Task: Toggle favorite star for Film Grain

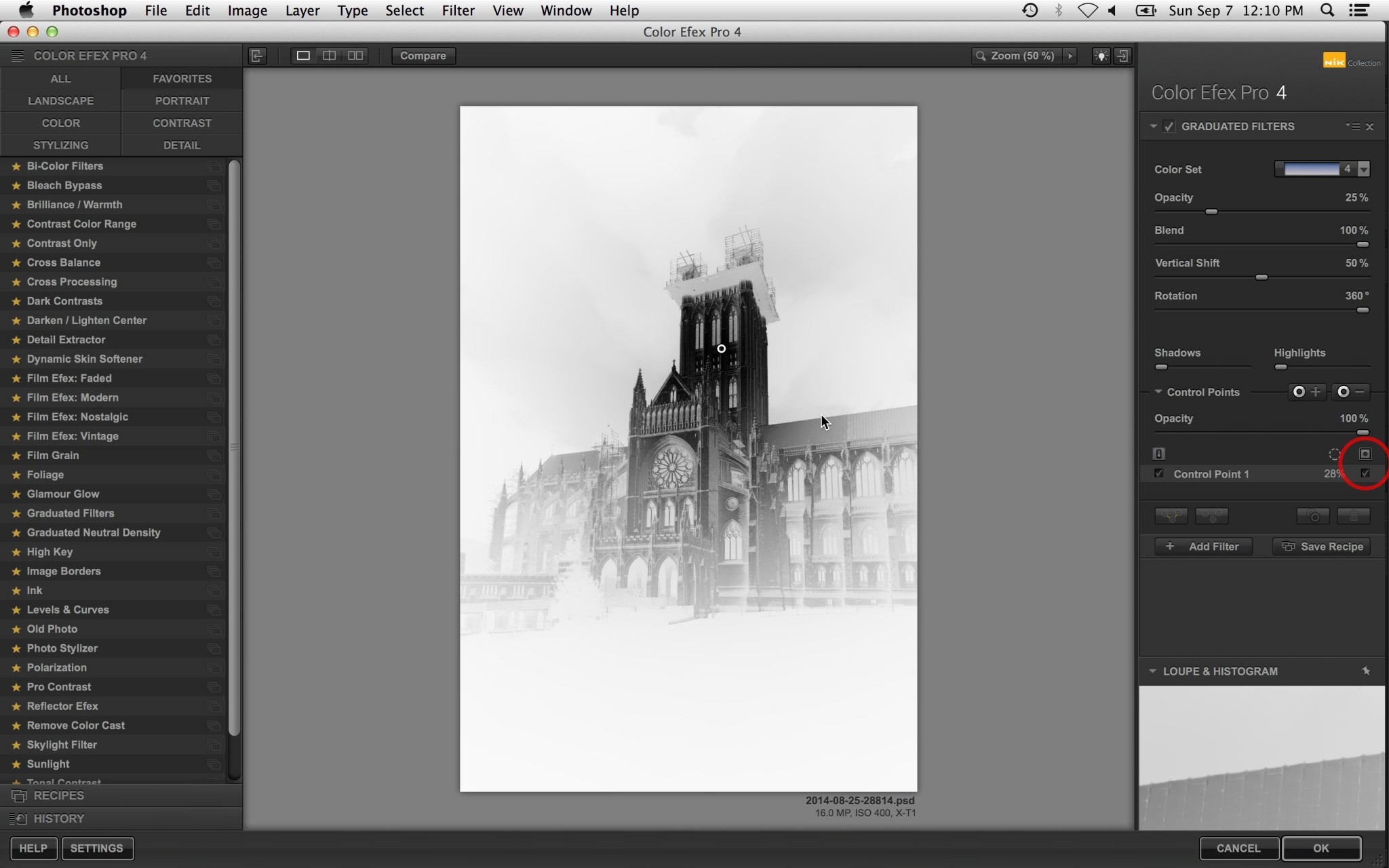Action: tap(16, 456)
